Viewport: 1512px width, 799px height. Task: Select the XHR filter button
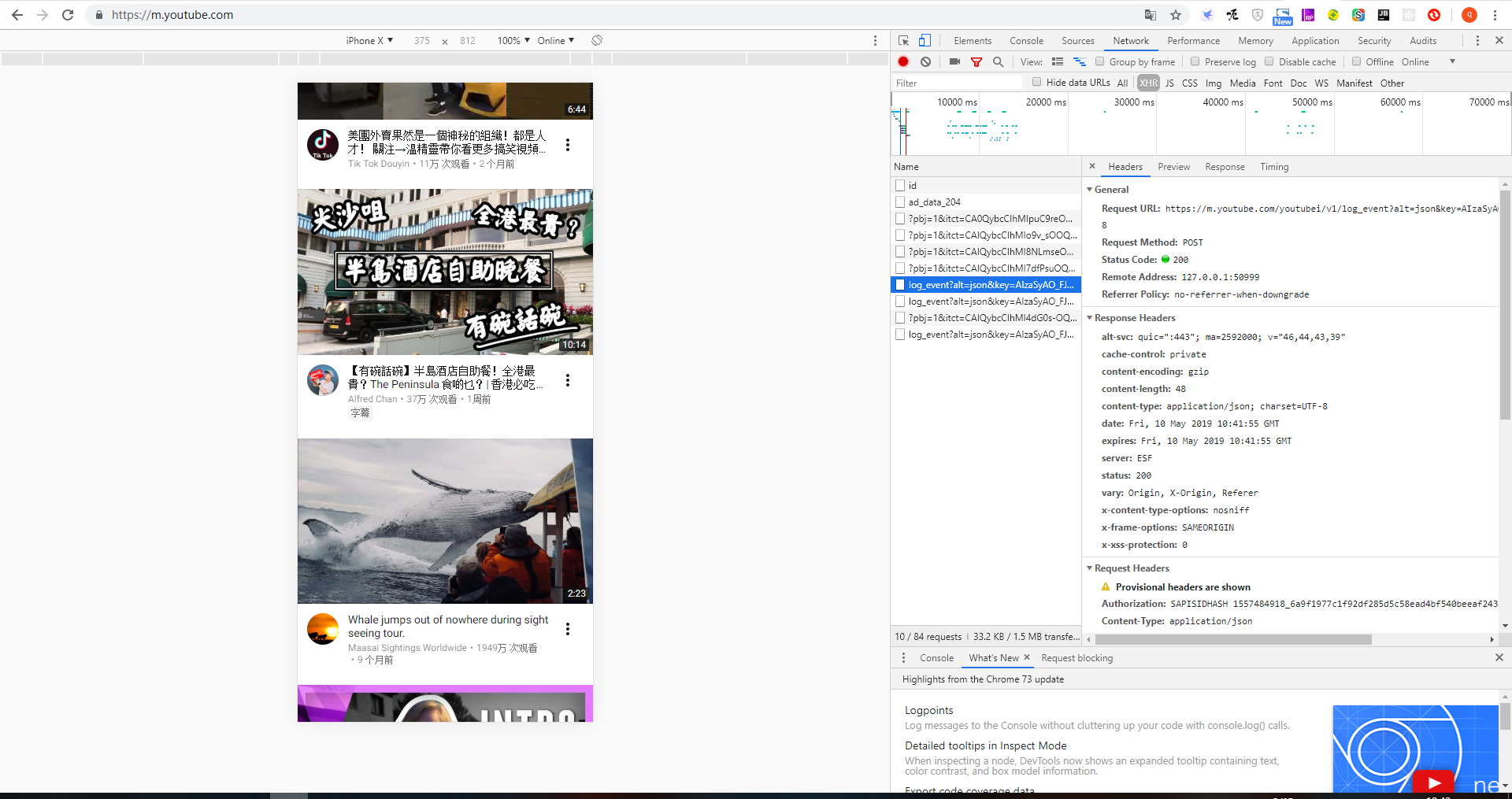coord(1148,83)
